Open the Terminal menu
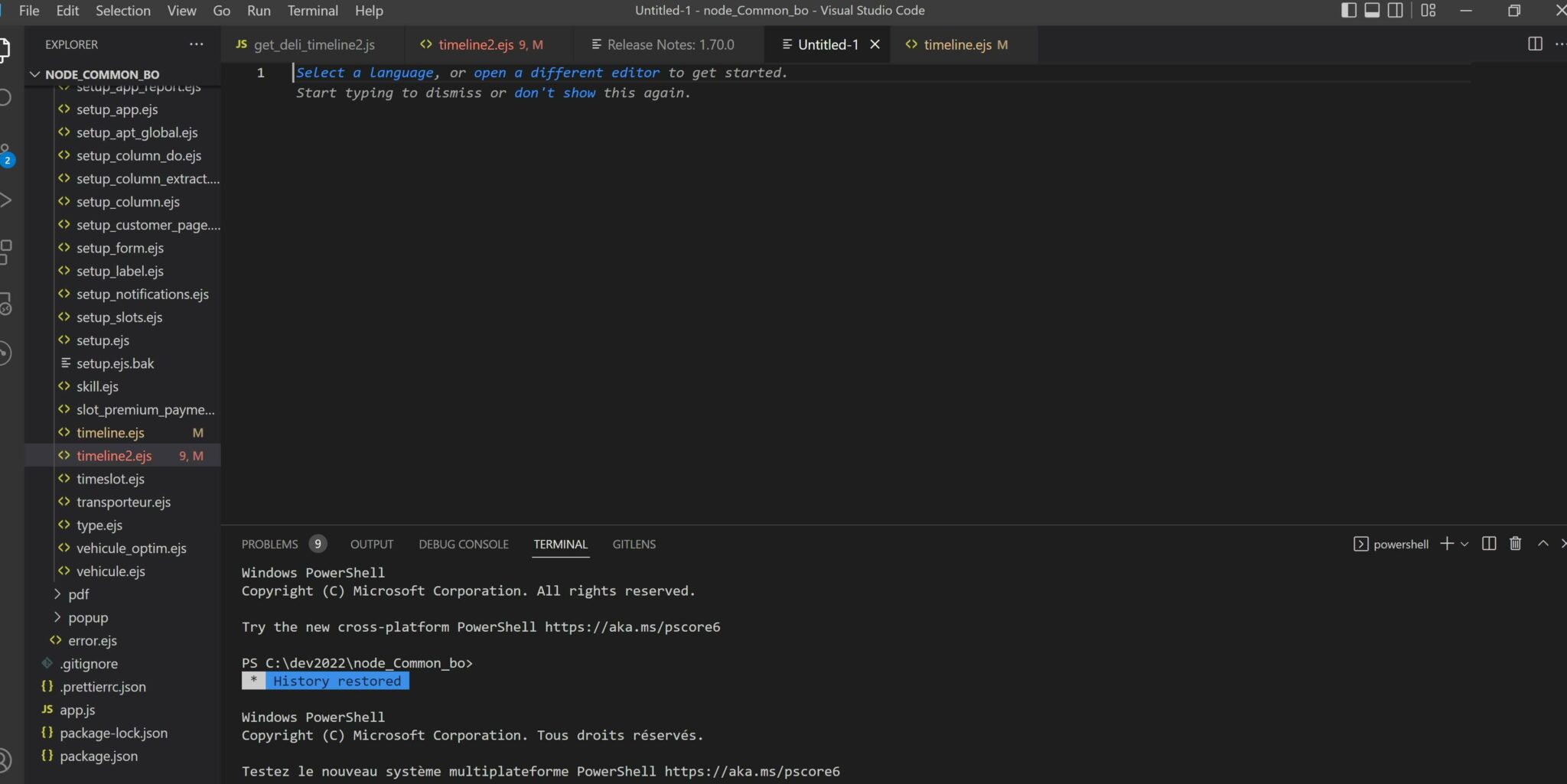This screenshot has width=1567, height=784. [311, 10]
